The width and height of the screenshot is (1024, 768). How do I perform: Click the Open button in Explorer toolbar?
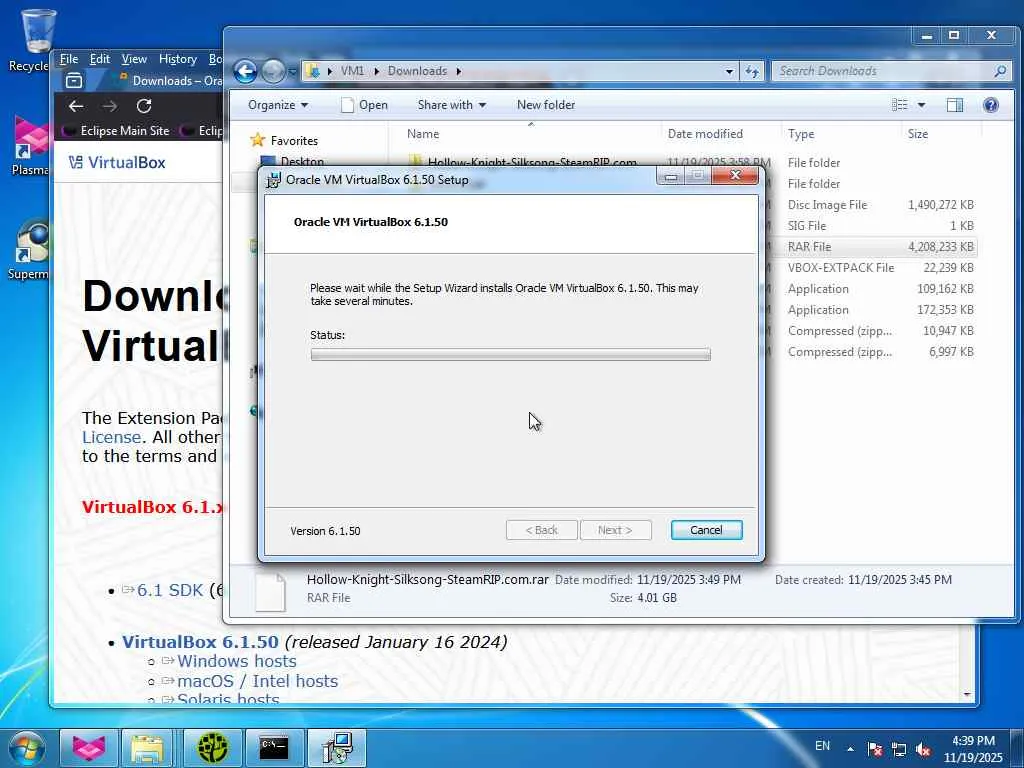[x=364, y=104]
